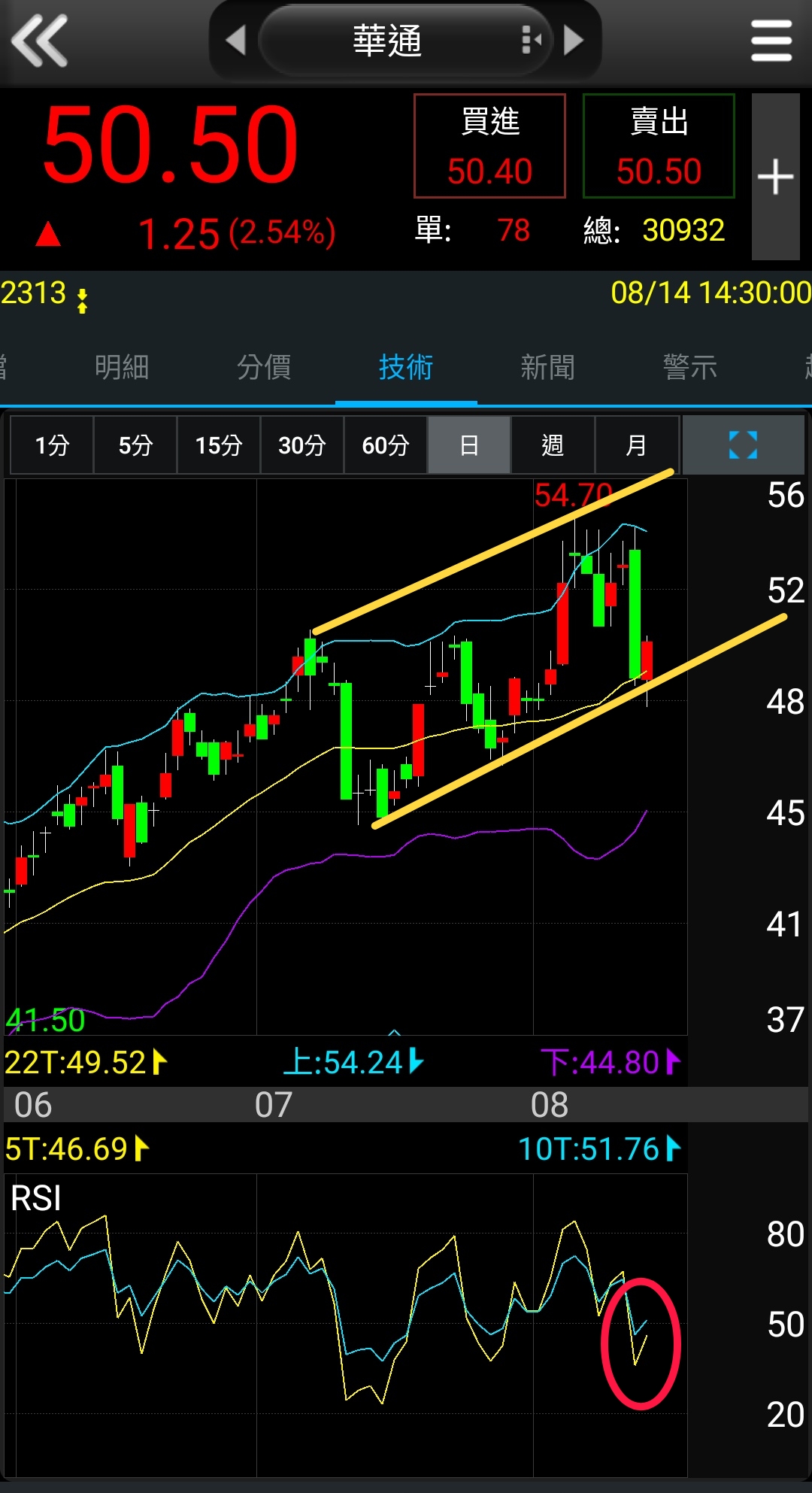Open the 明細 tab

(122, 368)
